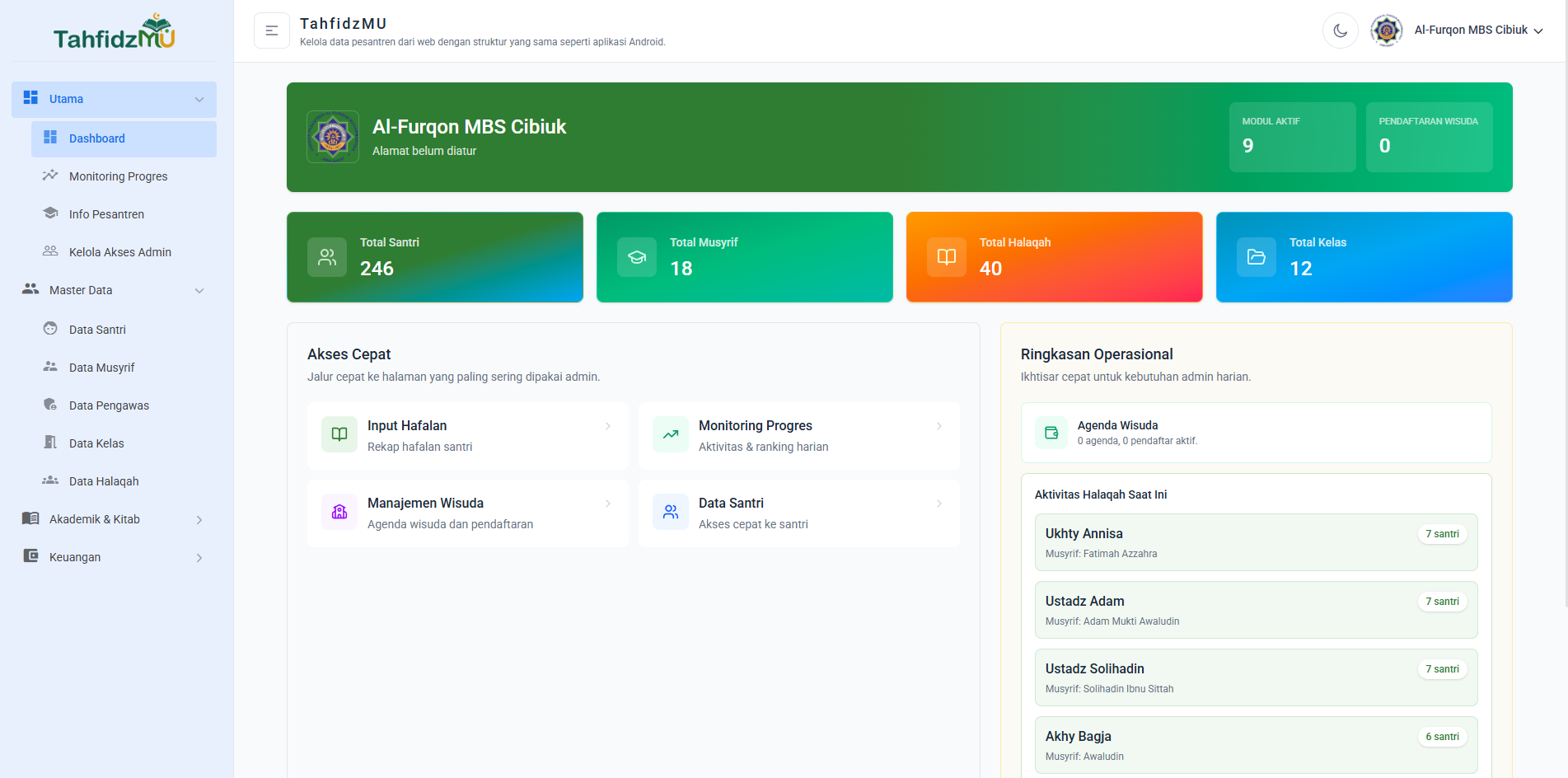Open the Total Kelas card
The image size is (1568, 778).
1364,257
